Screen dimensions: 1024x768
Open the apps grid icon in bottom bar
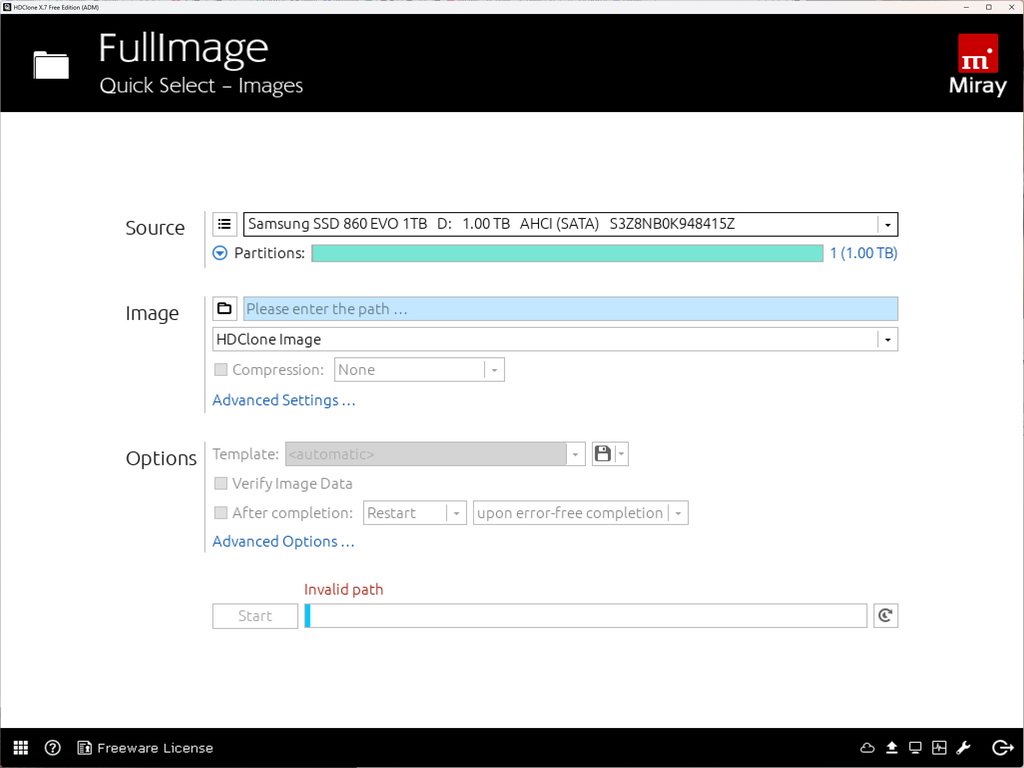coord(21,748)
